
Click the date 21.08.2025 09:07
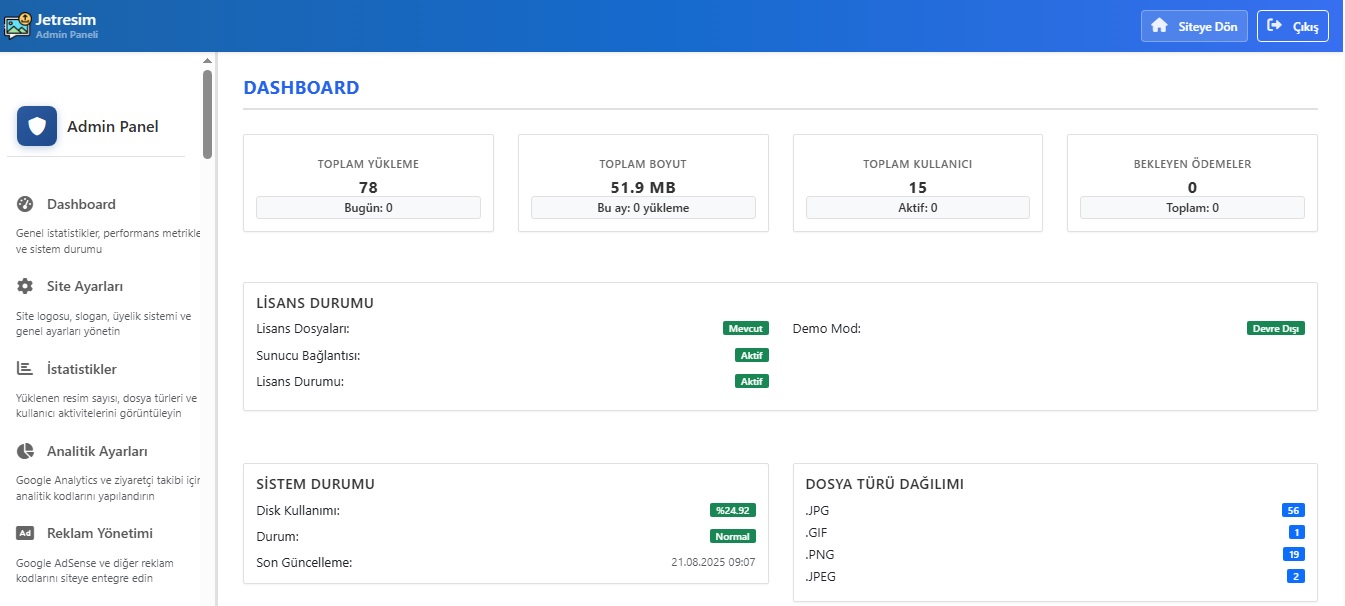713,562
